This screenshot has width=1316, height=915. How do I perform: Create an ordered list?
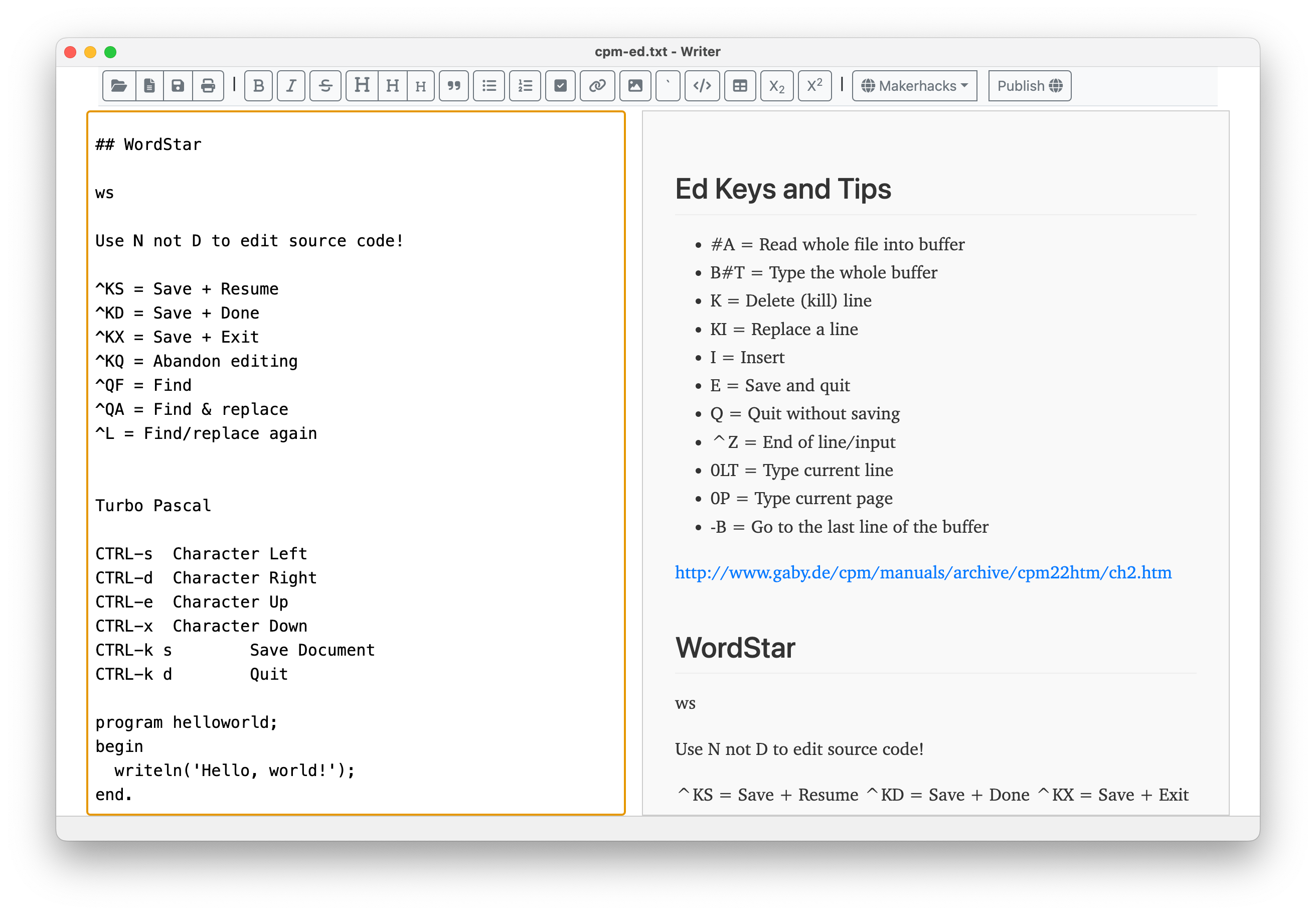tap(524, 85)
